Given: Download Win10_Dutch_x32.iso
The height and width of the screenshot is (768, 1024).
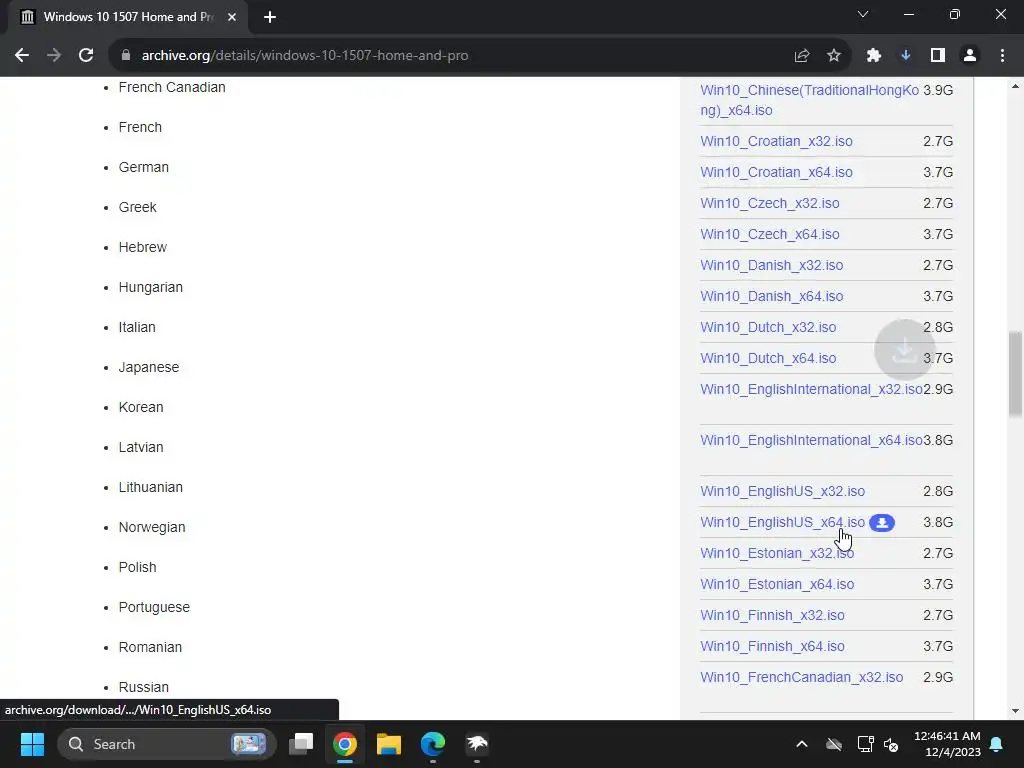Looking at the screenshot, I should pos(768,327).
